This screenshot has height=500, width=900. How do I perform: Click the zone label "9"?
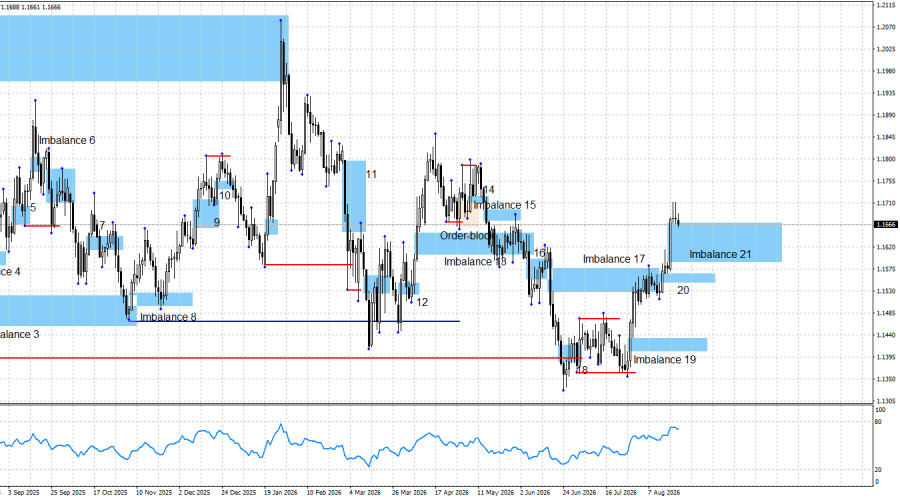(217, 222)
